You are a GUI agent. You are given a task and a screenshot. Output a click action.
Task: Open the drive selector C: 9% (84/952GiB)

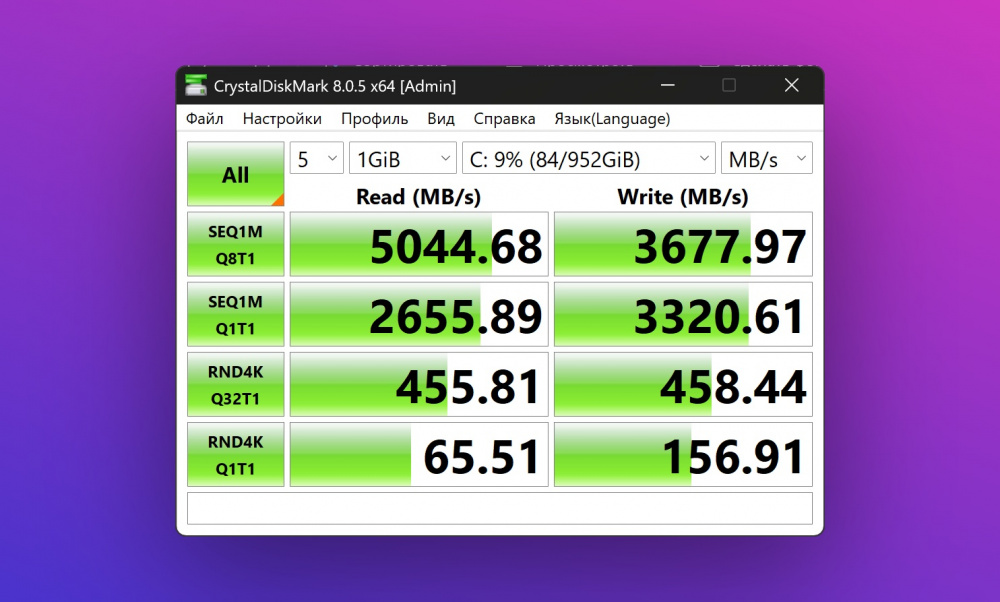coord(588,158)
